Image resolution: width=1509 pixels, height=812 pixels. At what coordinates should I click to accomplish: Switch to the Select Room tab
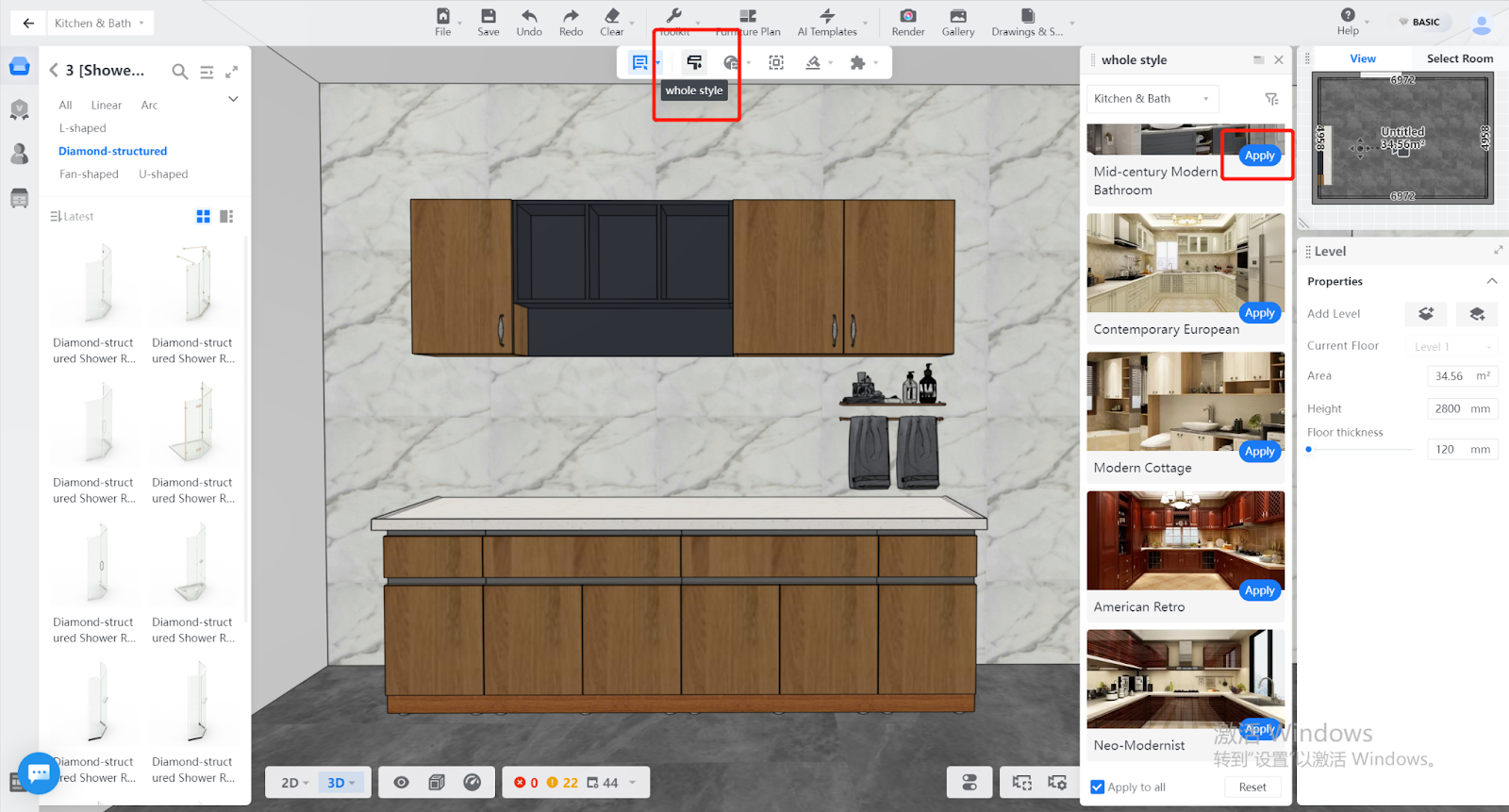(x=1459, y=58)
